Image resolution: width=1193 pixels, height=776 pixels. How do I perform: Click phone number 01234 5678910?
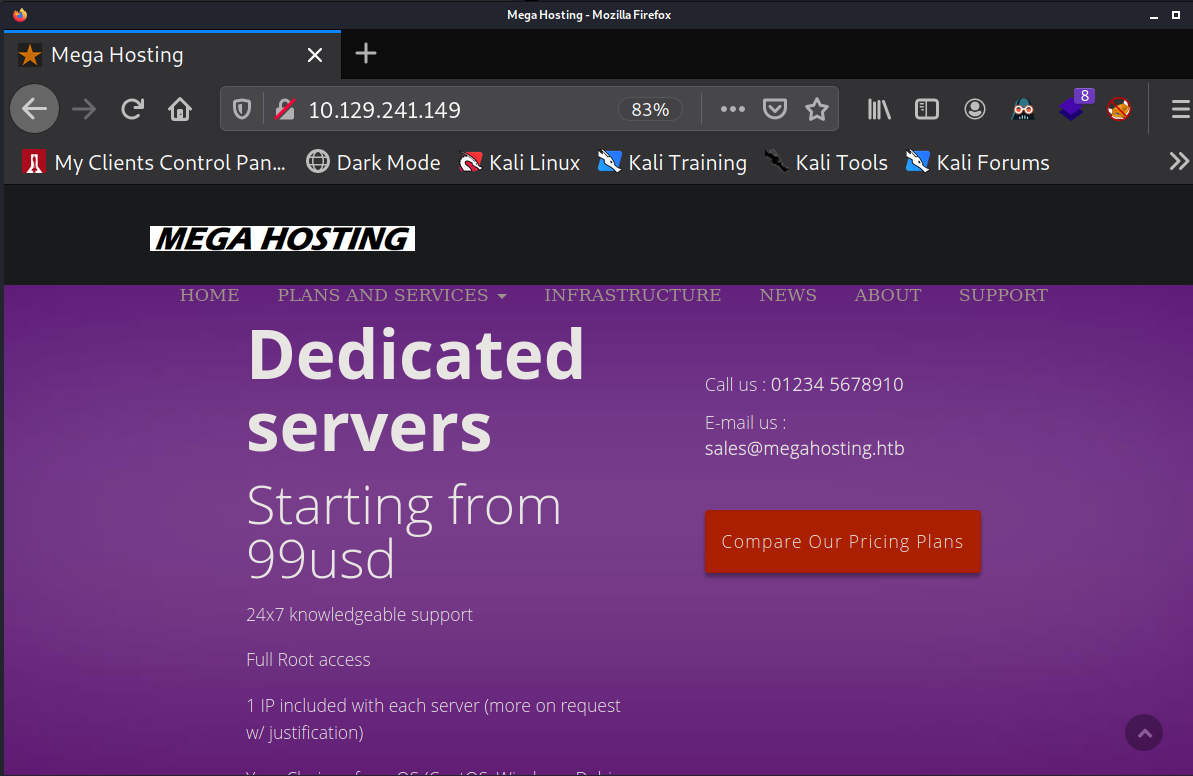(x=837, y=384)
